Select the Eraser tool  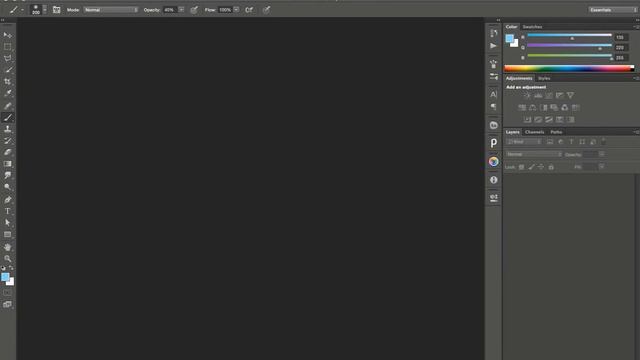pos(8,152)
